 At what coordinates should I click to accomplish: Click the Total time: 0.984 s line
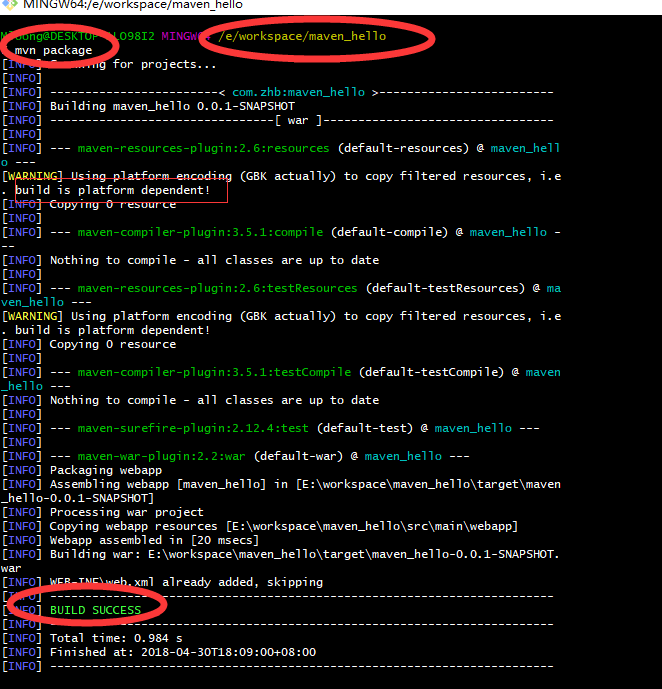point(116,638)
